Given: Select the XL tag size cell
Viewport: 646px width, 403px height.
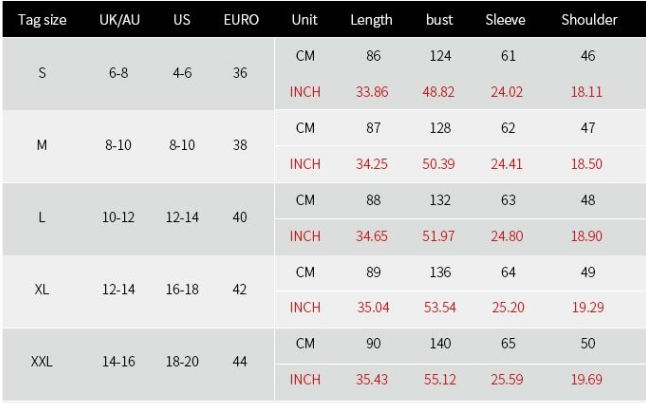Looking at the screenshot, I should click(42, 289).
